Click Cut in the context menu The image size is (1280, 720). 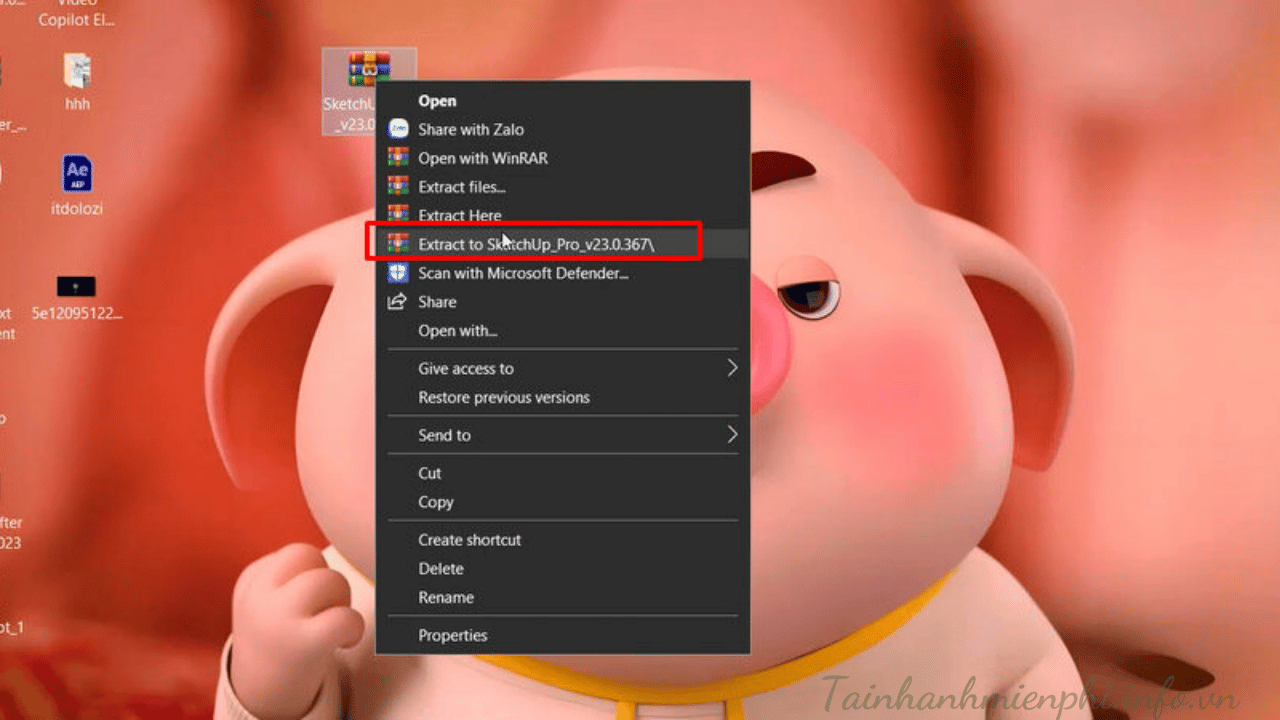click(429, 473)
